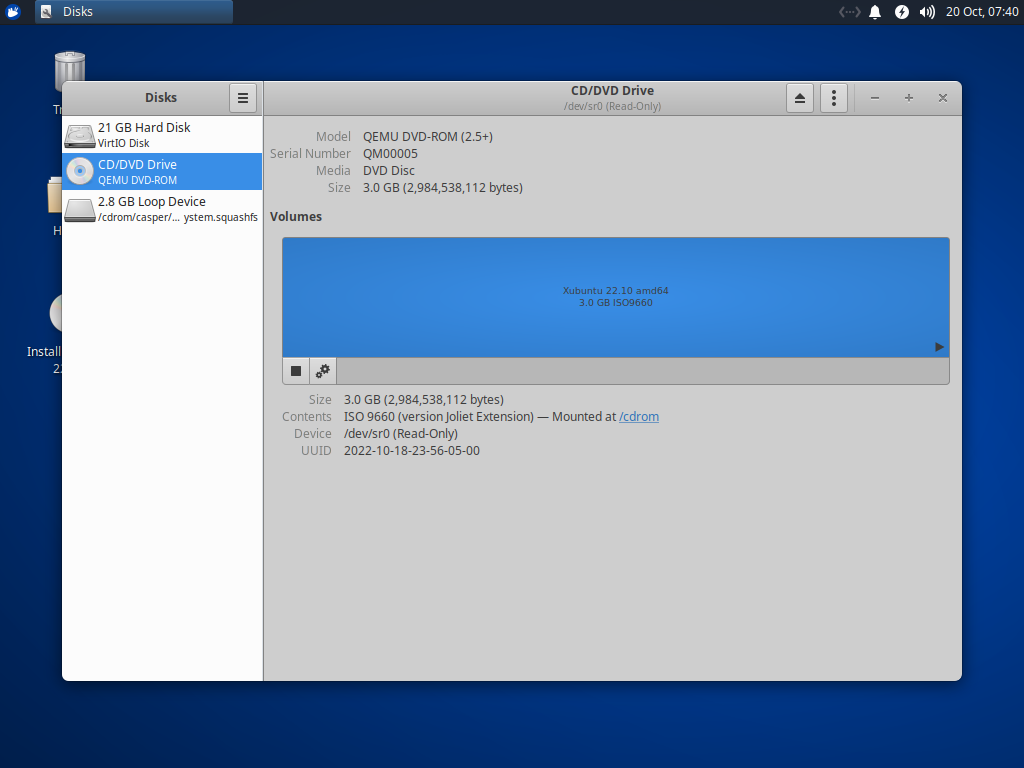Open the drive options kebab menu
This screenshot has width=1024, height=768.
click(834, 97)
